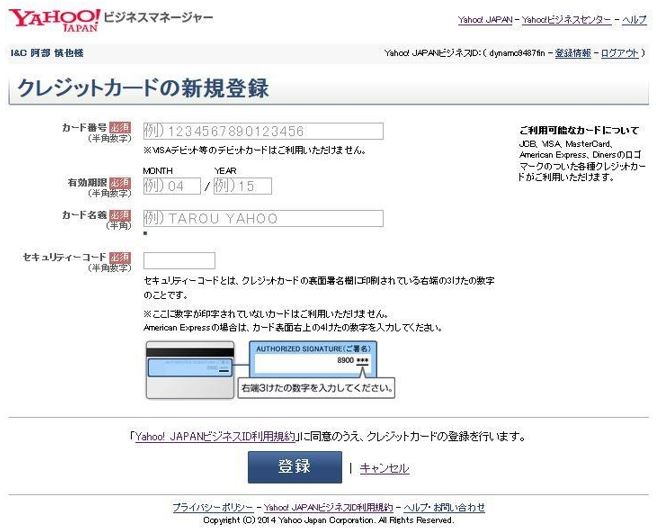This screenshot has width=656, height=529.
Task: Click the カード番号 label
Action: tap(85, 128)
